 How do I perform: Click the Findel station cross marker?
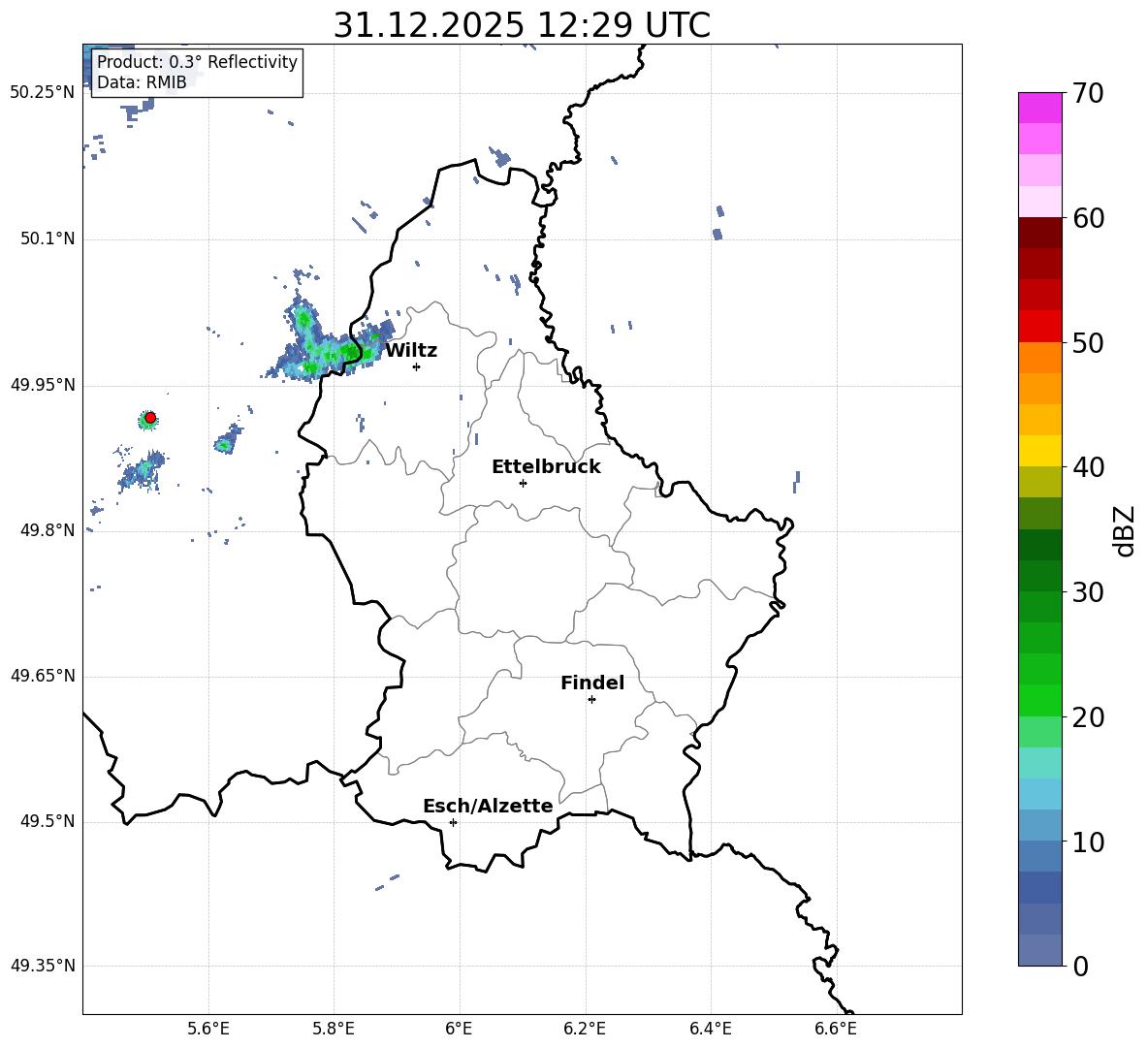(x=591, y=700)
